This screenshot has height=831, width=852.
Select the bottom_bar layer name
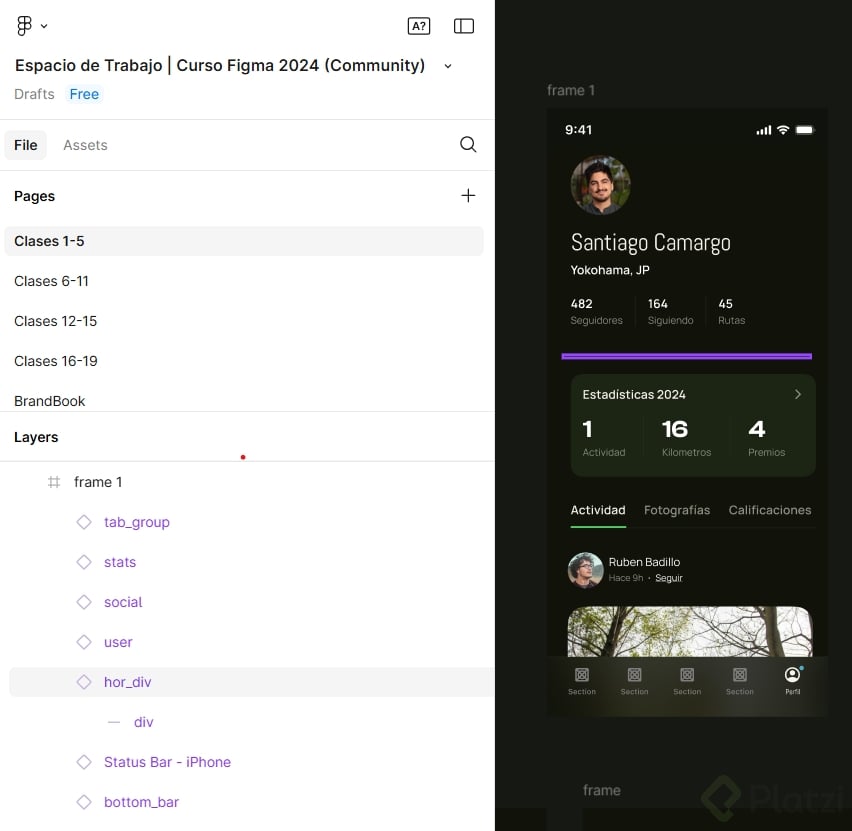coord(141,802)
